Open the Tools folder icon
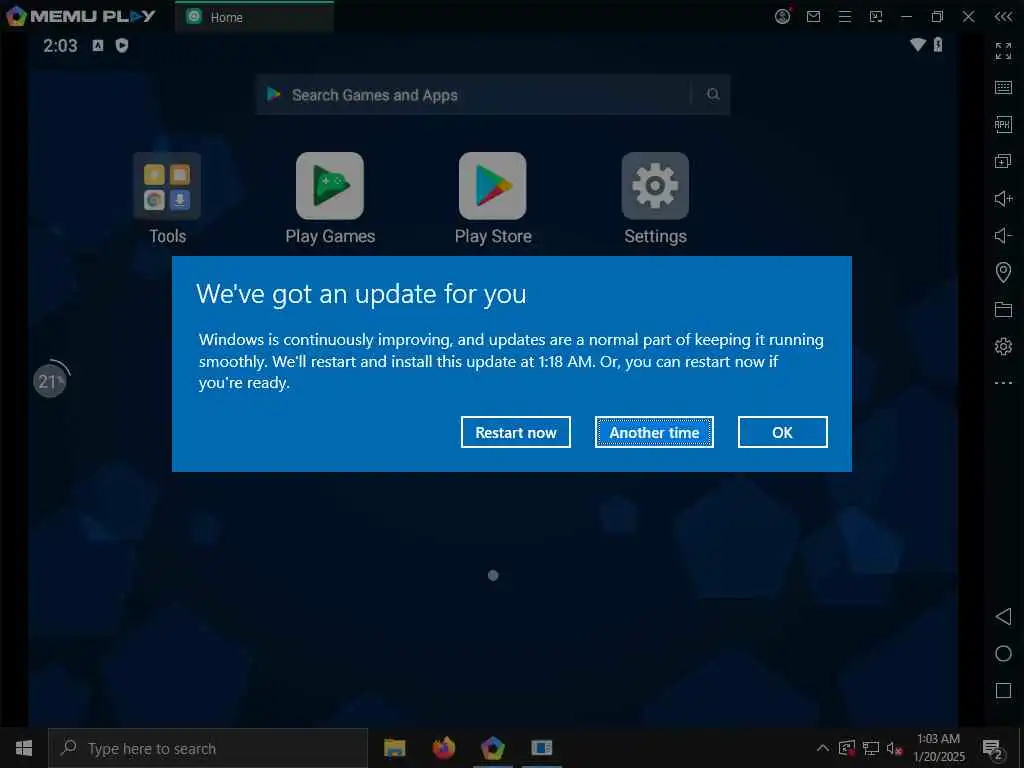 pyautogui.click(x=167, y=186)
